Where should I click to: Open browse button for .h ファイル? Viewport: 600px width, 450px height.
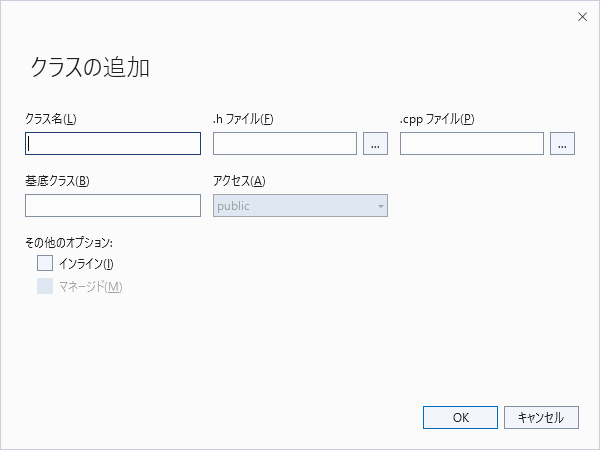(375, 144)
